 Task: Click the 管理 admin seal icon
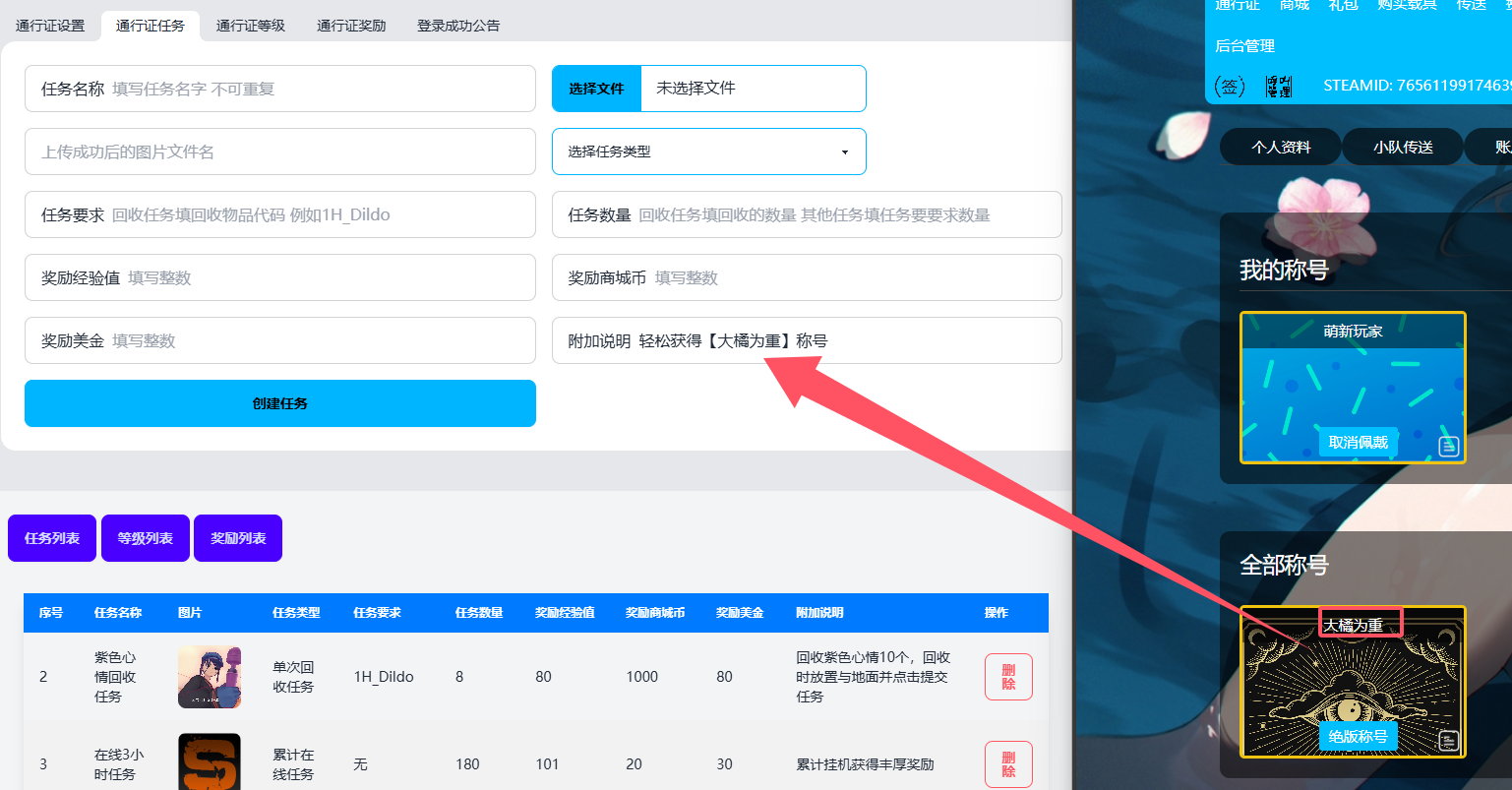pos(1279,87)
